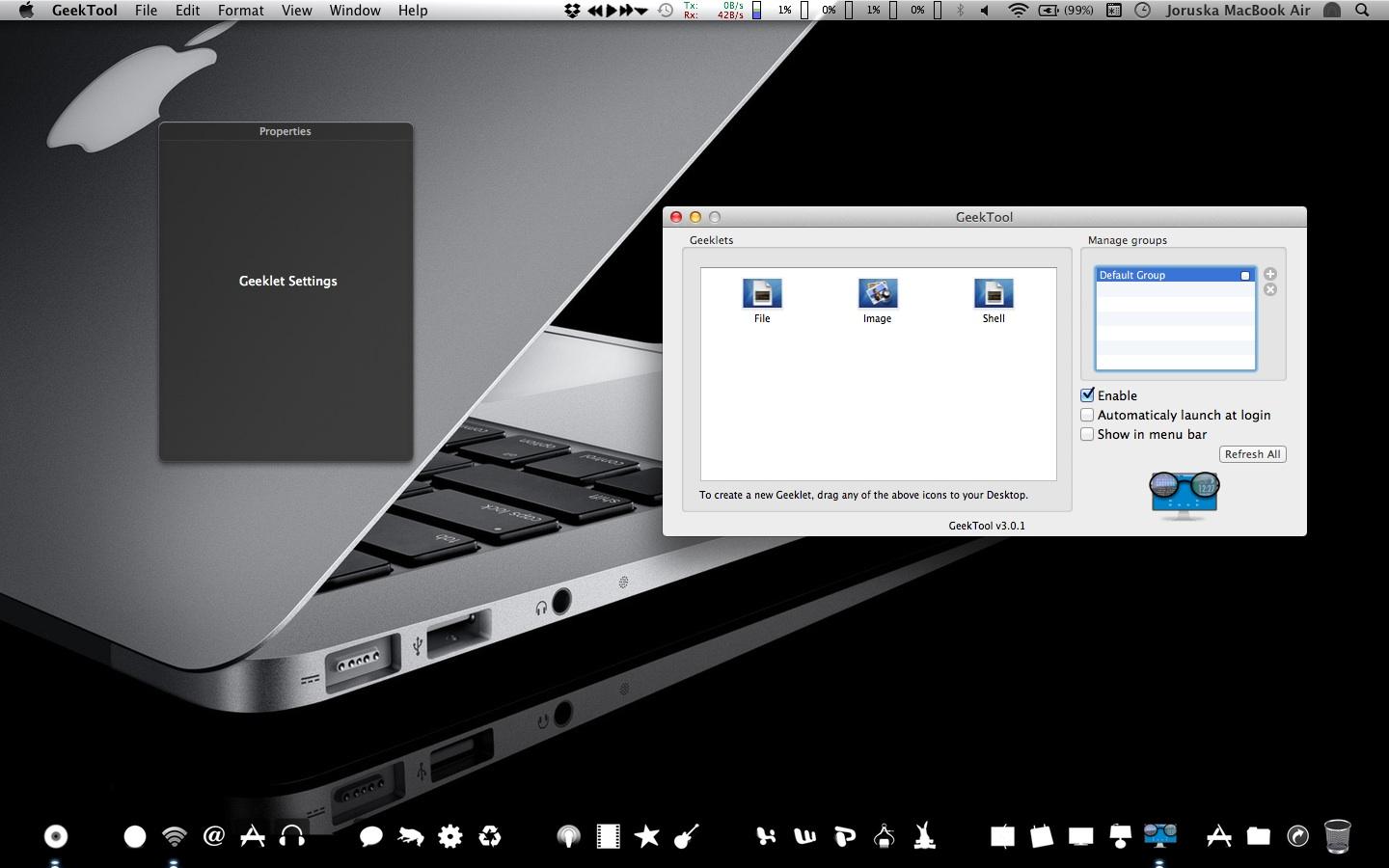Open frog icon in Dock
This screenshot has width=1389, height=868.
tap(411, 836)
